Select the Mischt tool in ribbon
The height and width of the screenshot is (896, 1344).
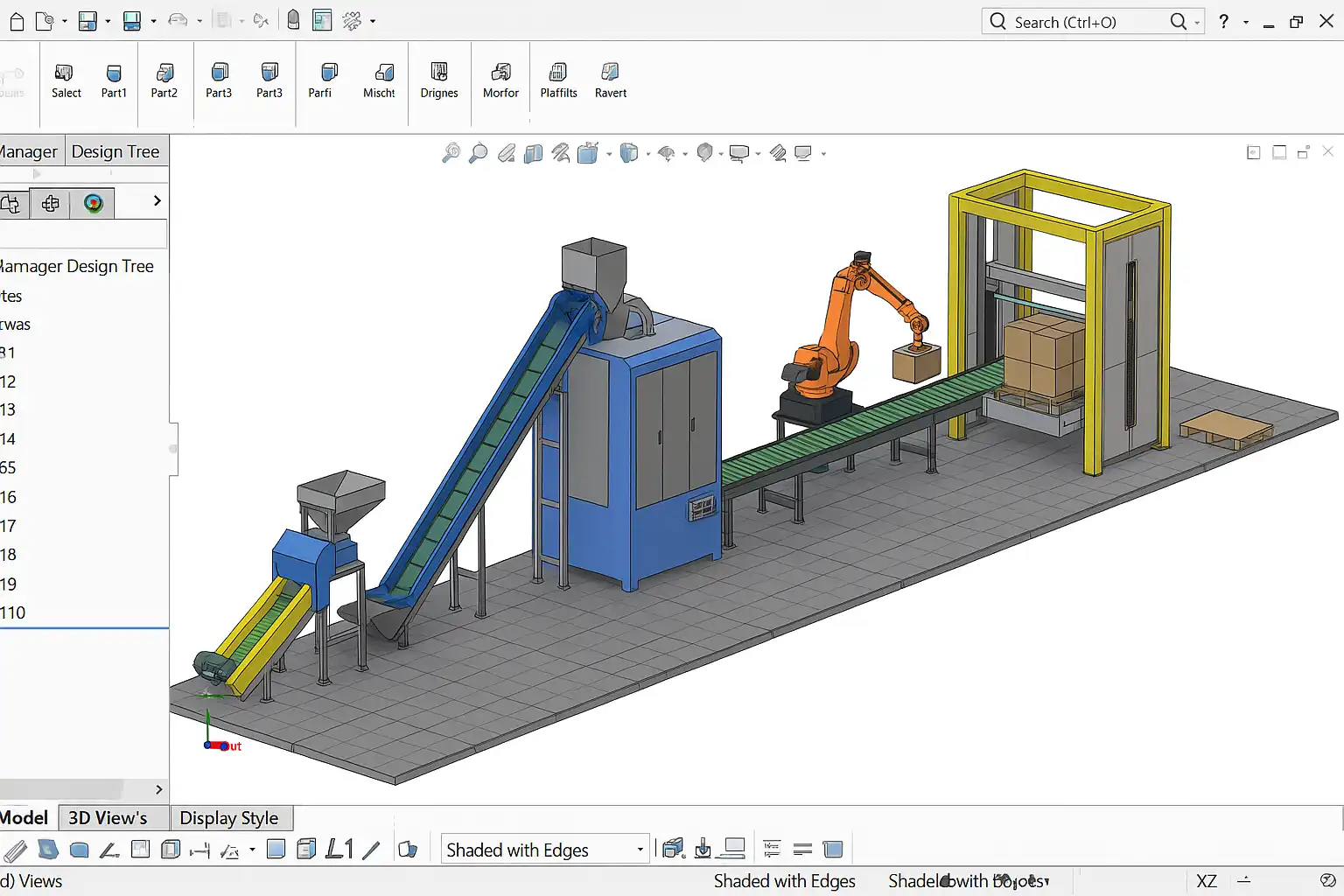[x=382, y=73]
